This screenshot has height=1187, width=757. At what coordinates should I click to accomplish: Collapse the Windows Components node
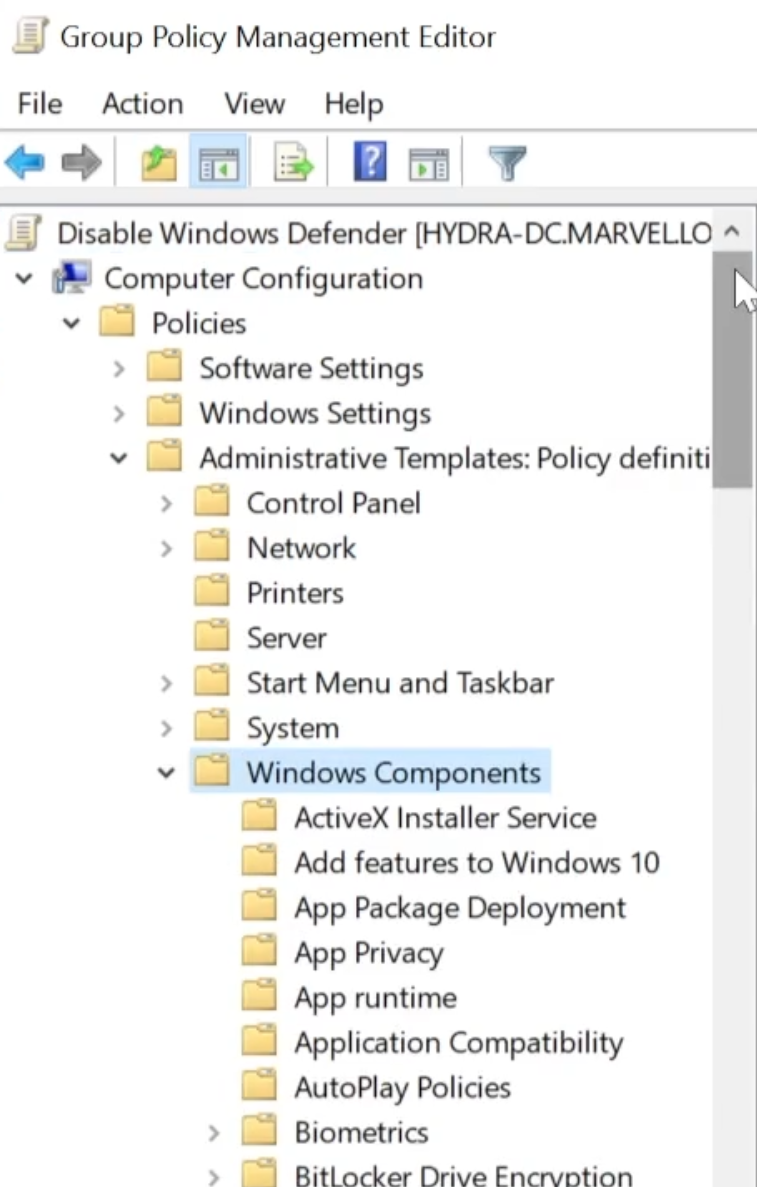point(167,773)
